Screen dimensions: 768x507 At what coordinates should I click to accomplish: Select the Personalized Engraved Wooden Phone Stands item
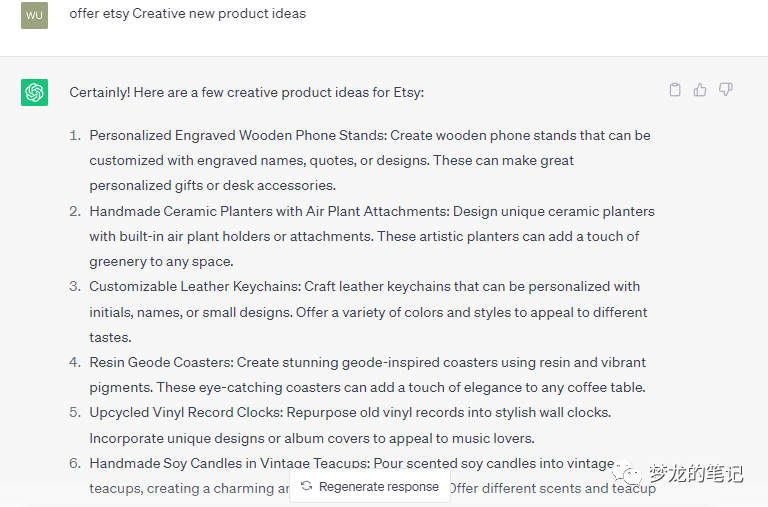pyautogui.click(x=238, y=135)
